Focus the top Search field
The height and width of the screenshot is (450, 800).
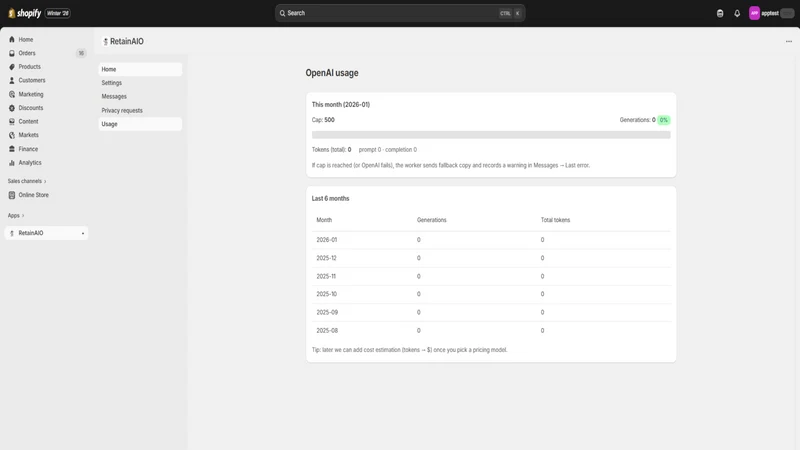click(x=400, y=13)
